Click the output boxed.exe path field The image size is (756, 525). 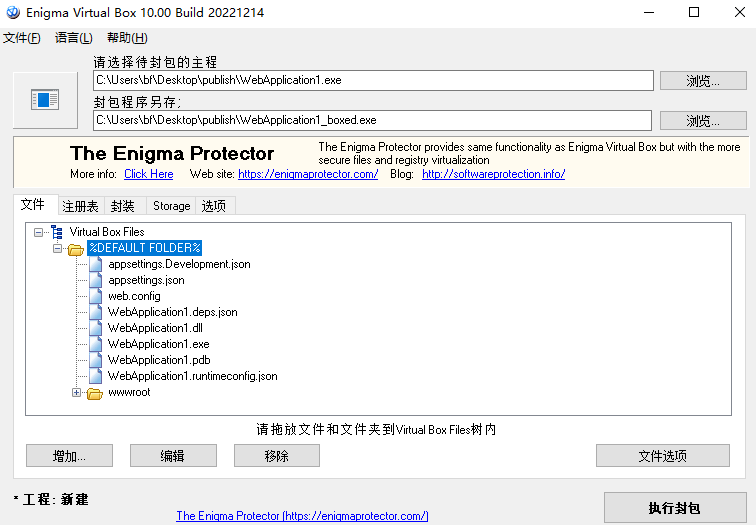pos(372,120)
